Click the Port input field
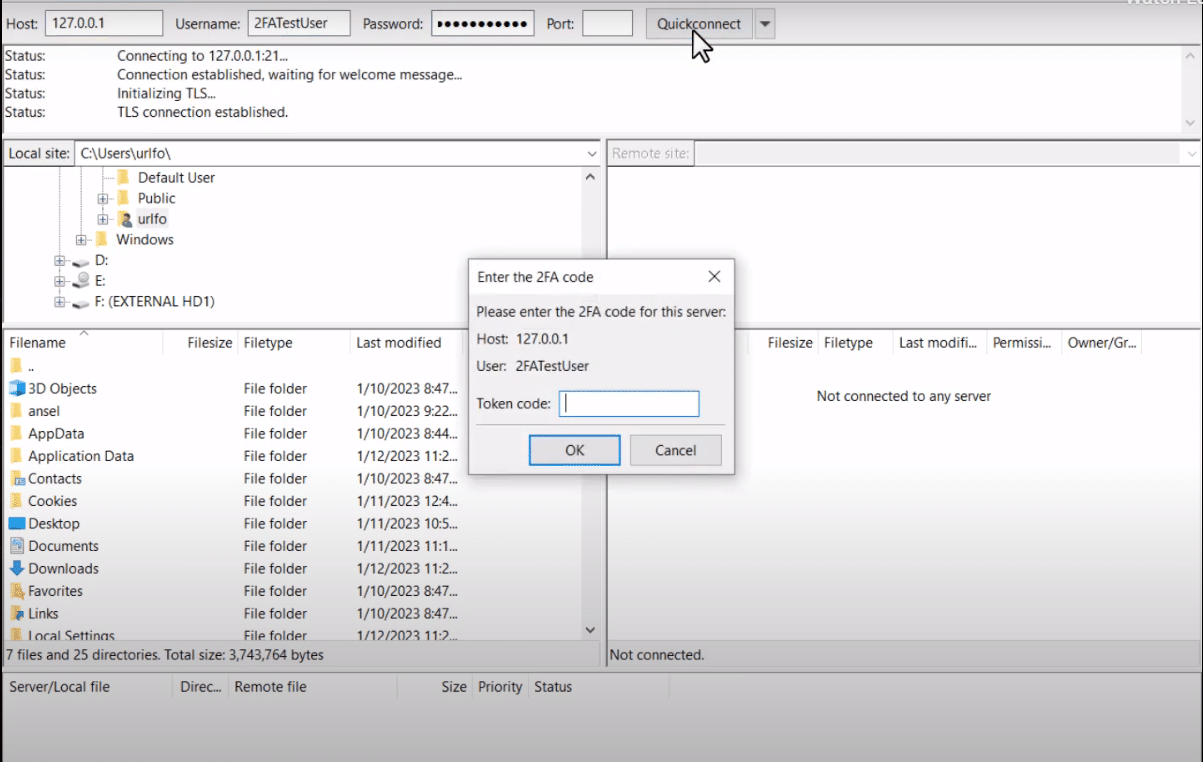This screenshot has height=762, width=1203. click(x=607, y=23)
